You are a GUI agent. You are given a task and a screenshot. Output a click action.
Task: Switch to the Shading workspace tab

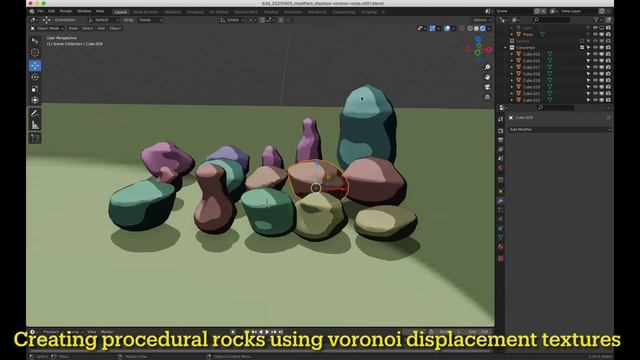point(271,12)
